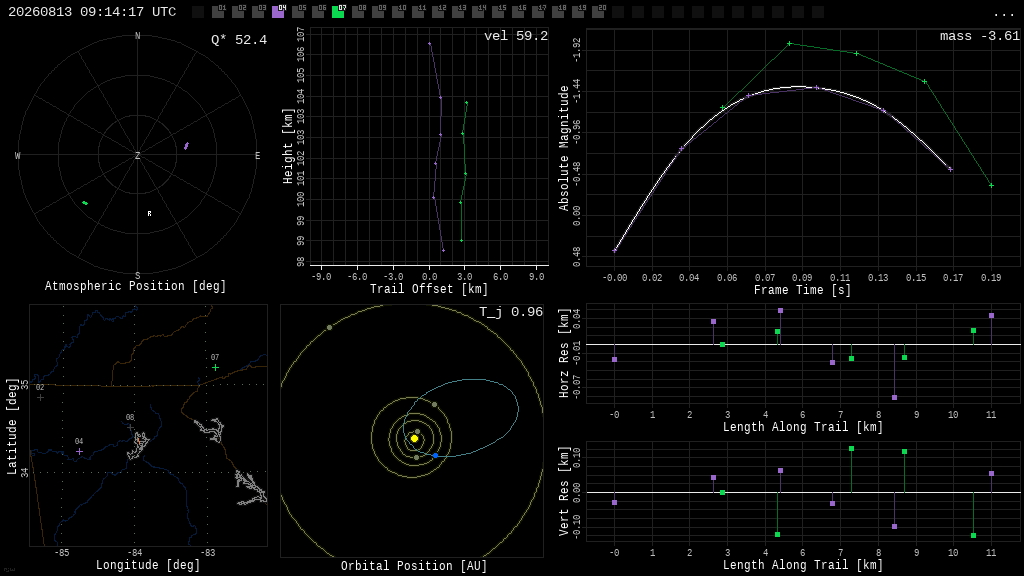Image resolution: width=1024 pixels, height=576 pixels.
Task: Click the grey planet dot on outermost orbit
Action: 329,327
